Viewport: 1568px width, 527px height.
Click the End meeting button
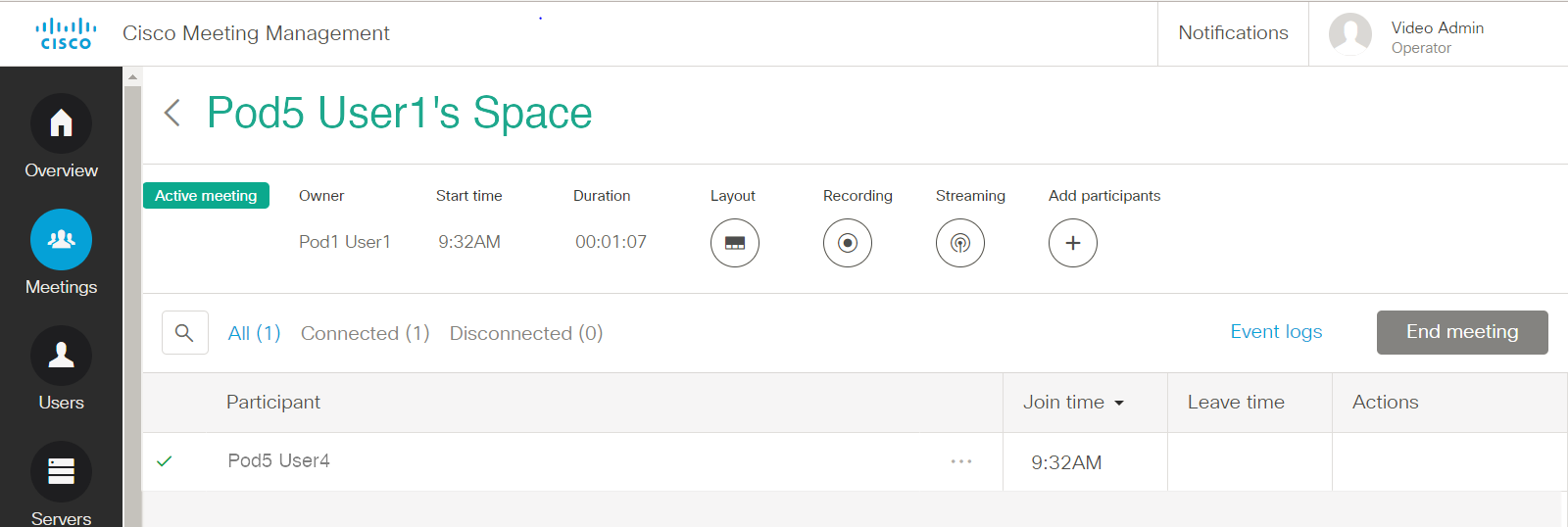point(1462,332)
